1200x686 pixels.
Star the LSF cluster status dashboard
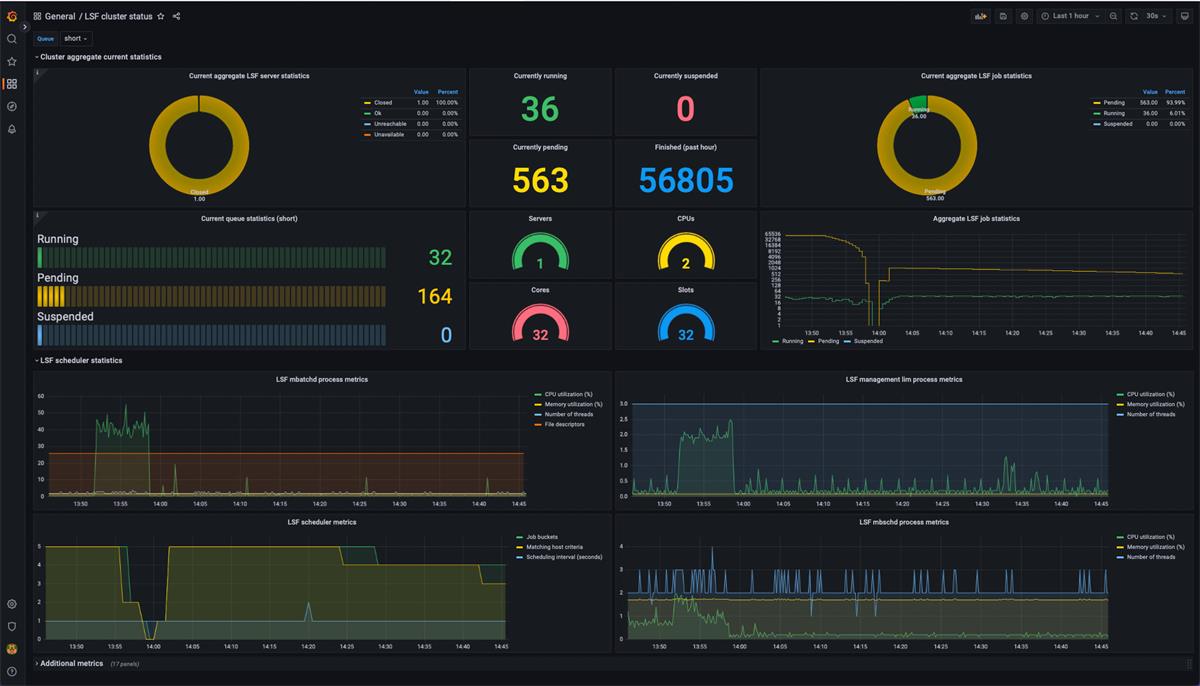(160, 16)
